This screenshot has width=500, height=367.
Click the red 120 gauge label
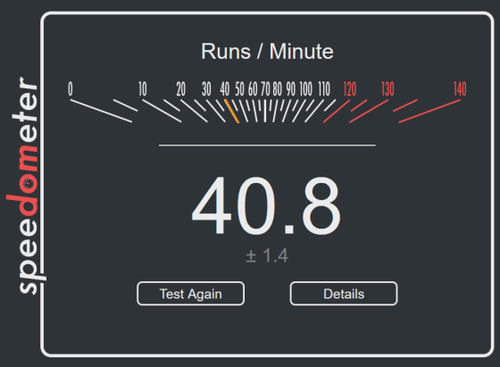pyautogui.click(x=350, y=89)
